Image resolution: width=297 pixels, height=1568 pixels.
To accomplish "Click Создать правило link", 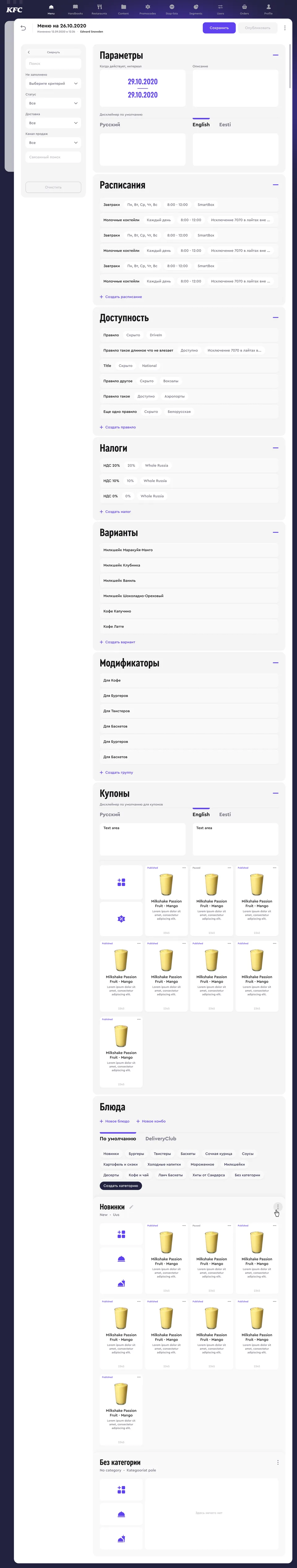I will click(x=118, y=427).
